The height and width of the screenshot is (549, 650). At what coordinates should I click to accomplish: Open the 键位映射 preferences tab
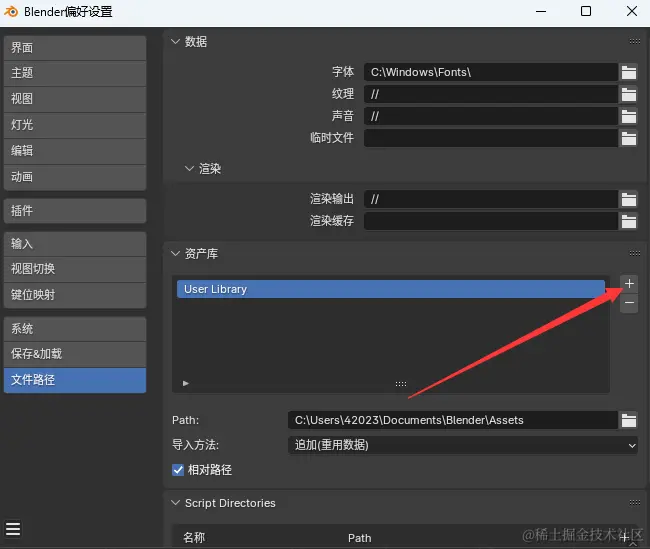75,295
